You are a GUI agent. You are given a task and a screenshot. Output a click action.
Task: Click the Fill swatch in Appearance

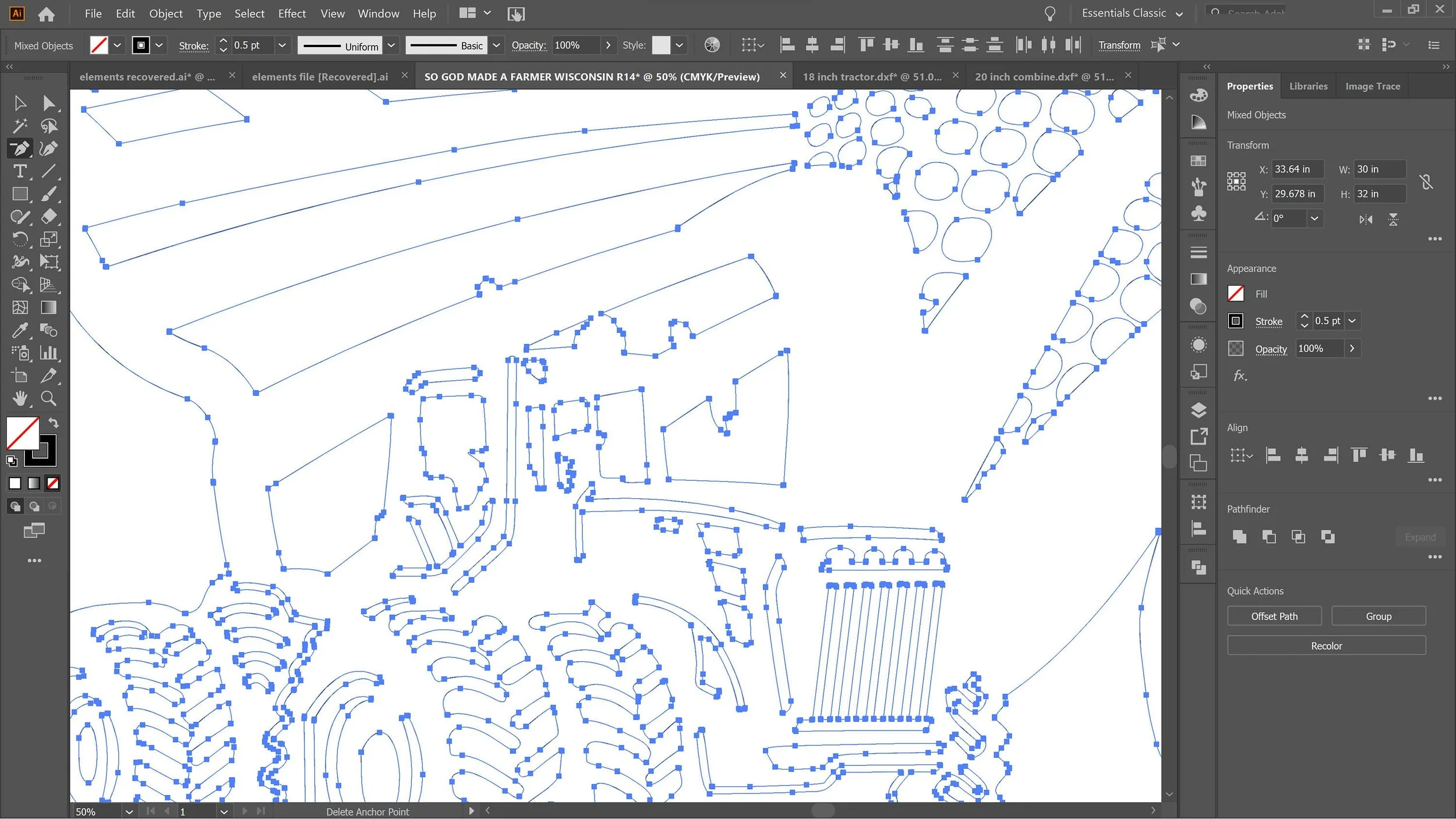click(x=1235, y=293)
